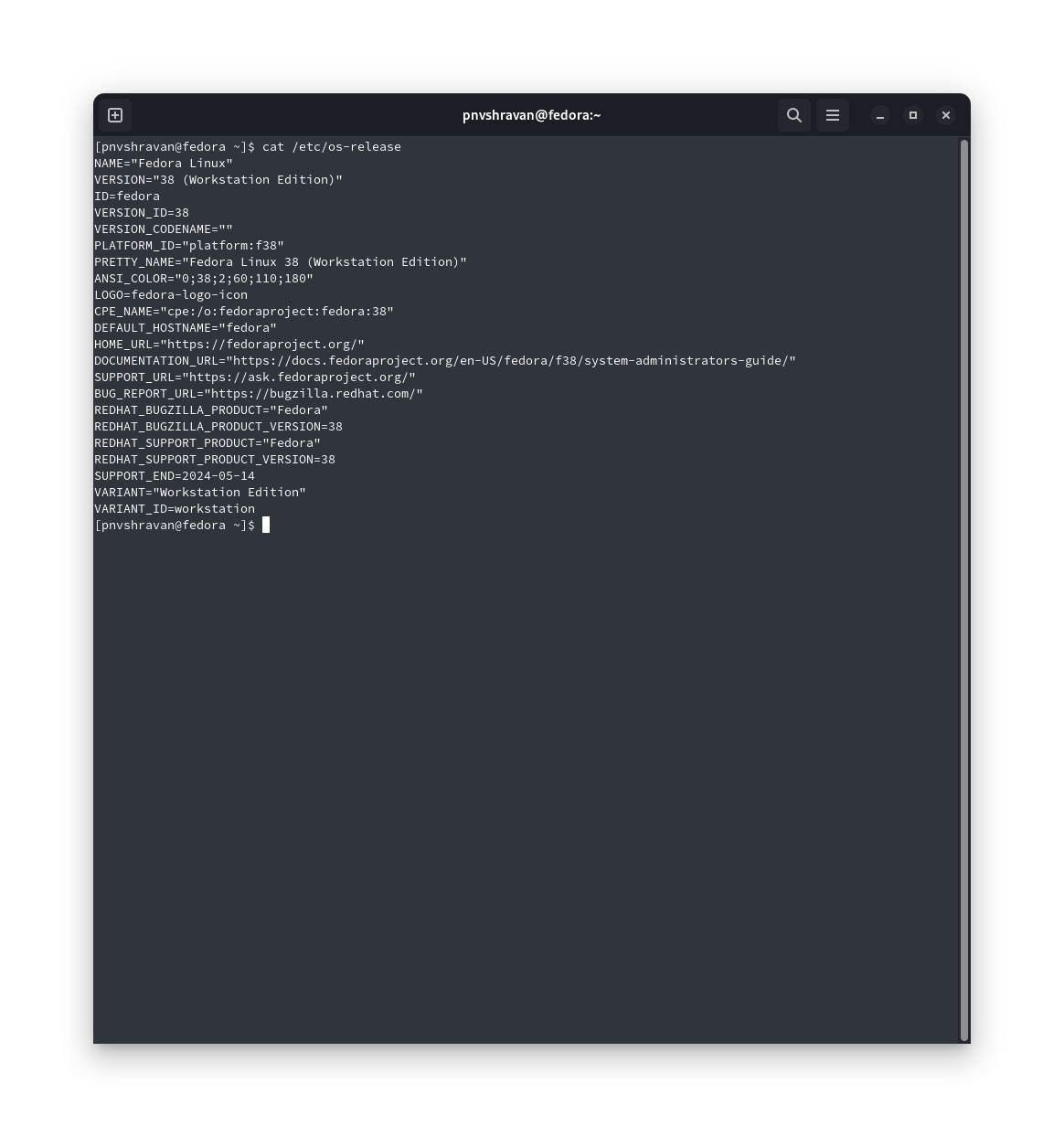The image size is (1064, 1137).
Task: Click the minimize icon in titlebar
Action: coord(879,117)
